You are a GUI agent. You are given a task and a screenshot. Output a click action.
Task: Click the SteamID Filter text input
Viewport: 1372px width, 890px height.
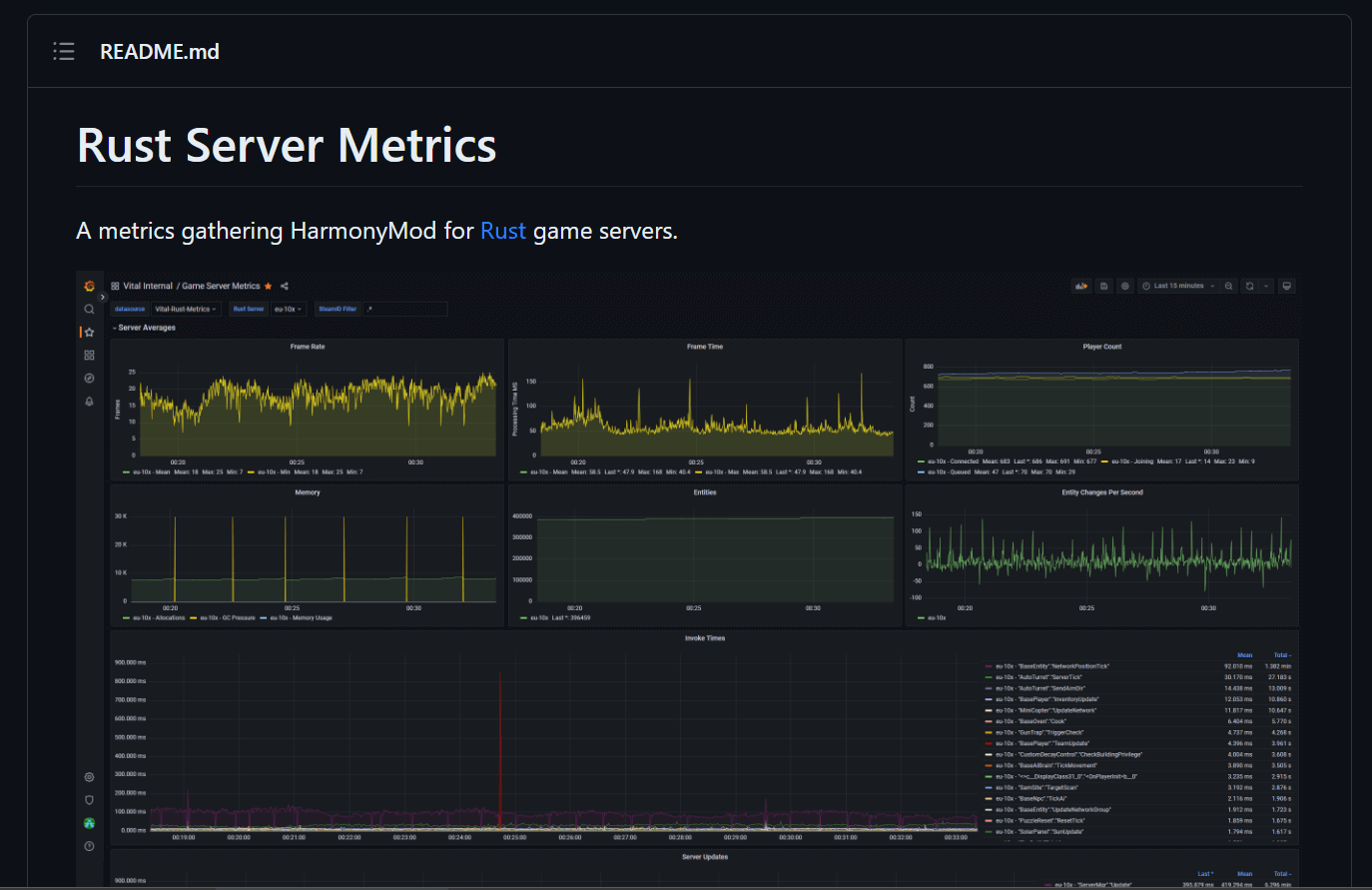point(404,310)
